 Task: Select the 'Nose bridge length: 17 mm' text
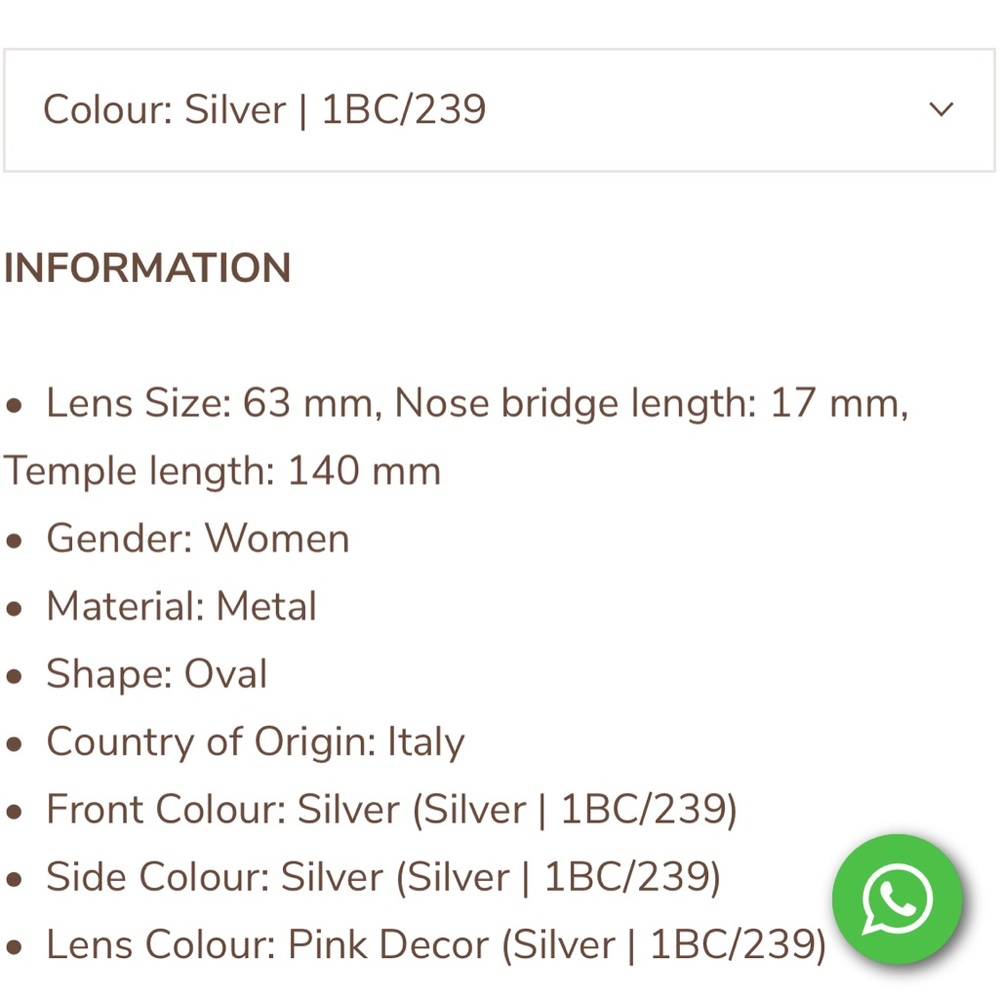tap(650, 404)
